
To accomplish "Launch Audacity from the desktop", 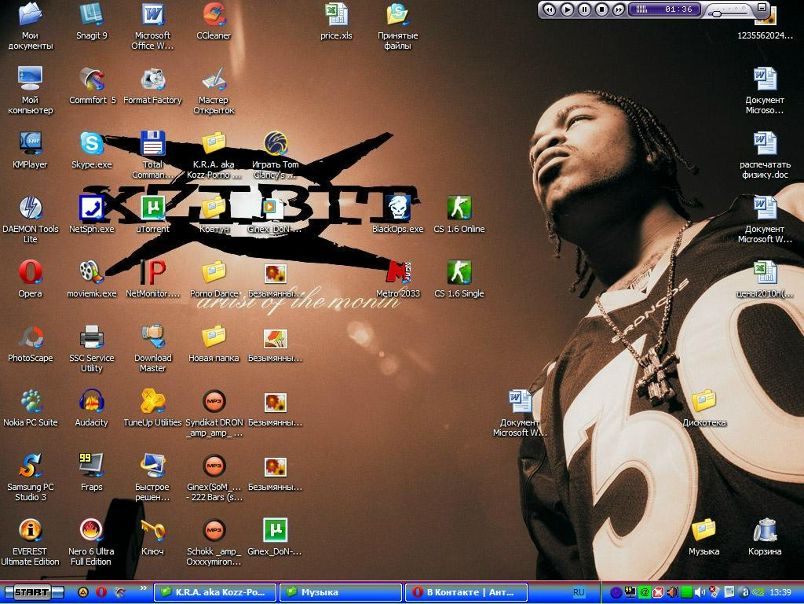I will pyautogui.click(x=91, y=401).
